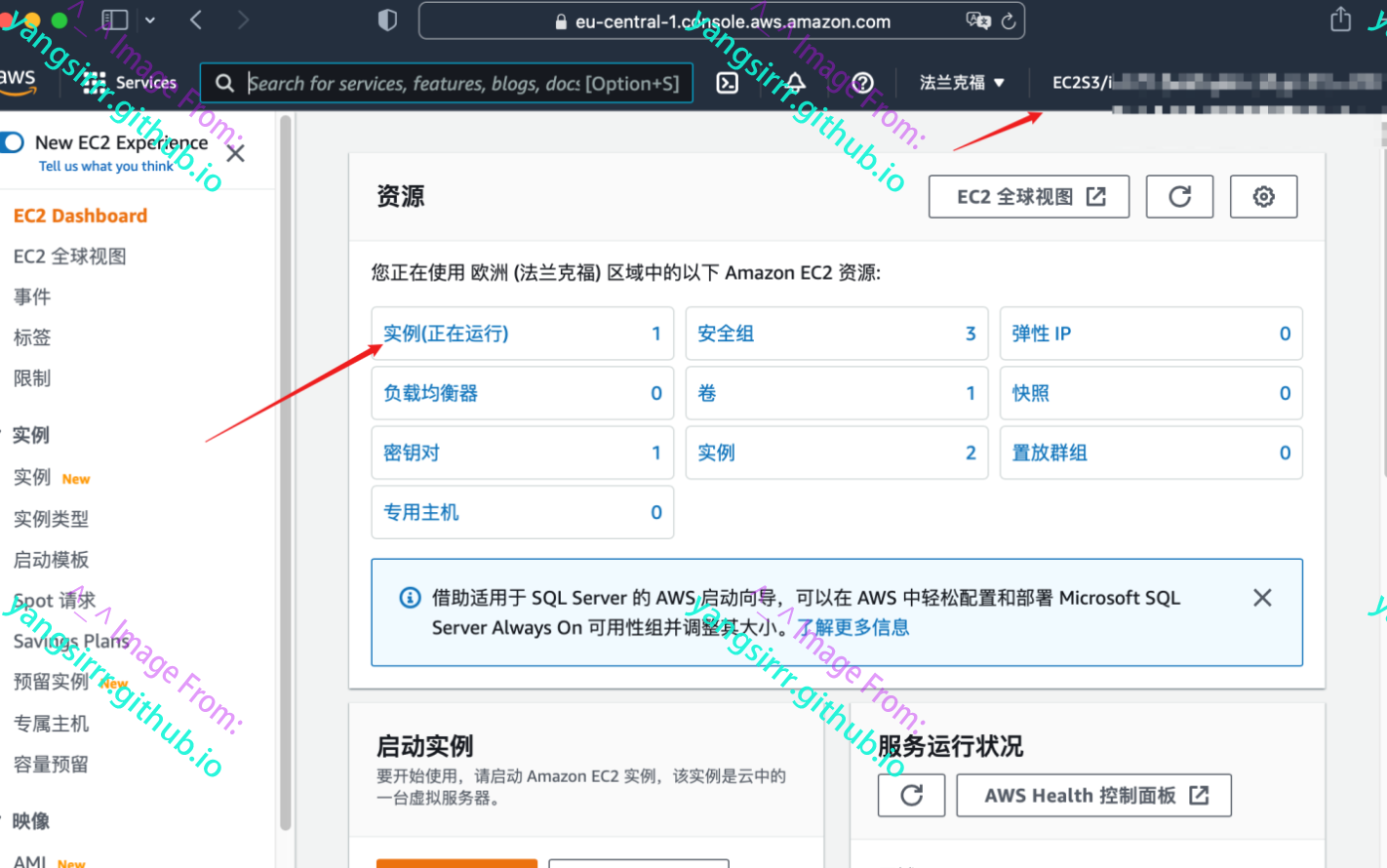
Task: Click the 1 count beside 密钥对
Action: coord(656,453)
